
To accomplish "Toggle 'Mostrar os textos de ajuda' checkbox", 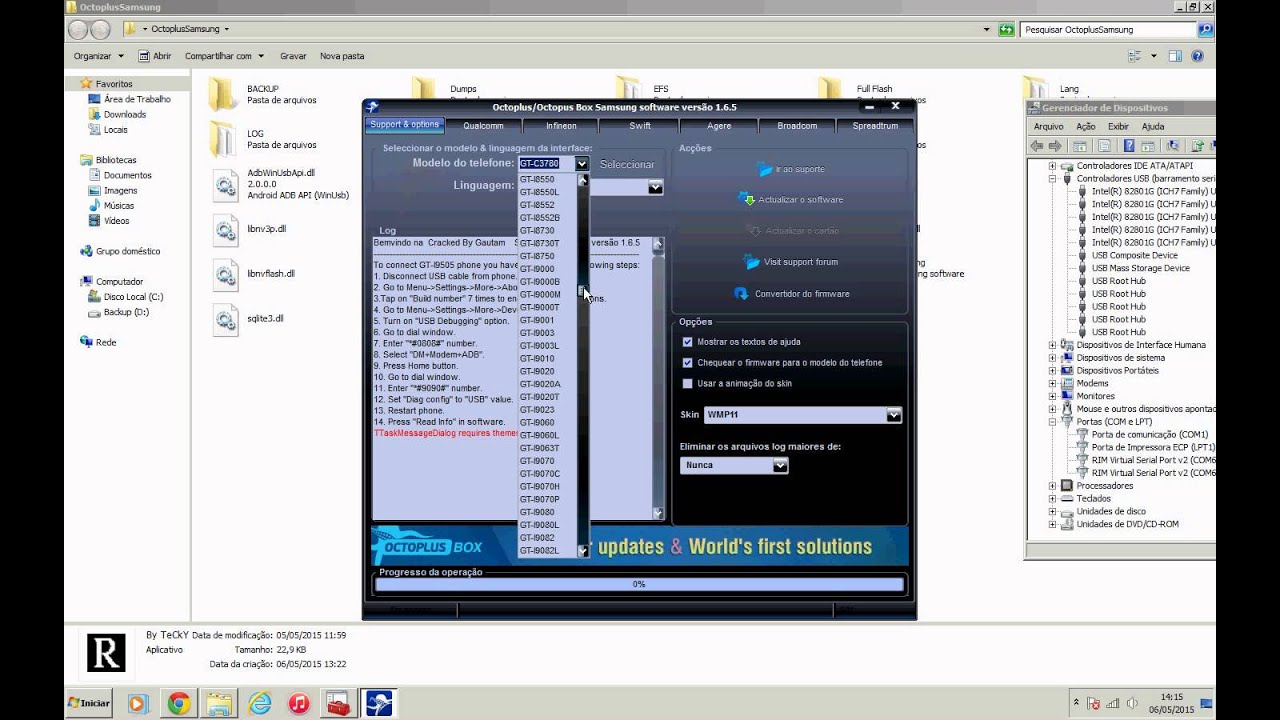I will pyautogui.click(x=687, y=342).
